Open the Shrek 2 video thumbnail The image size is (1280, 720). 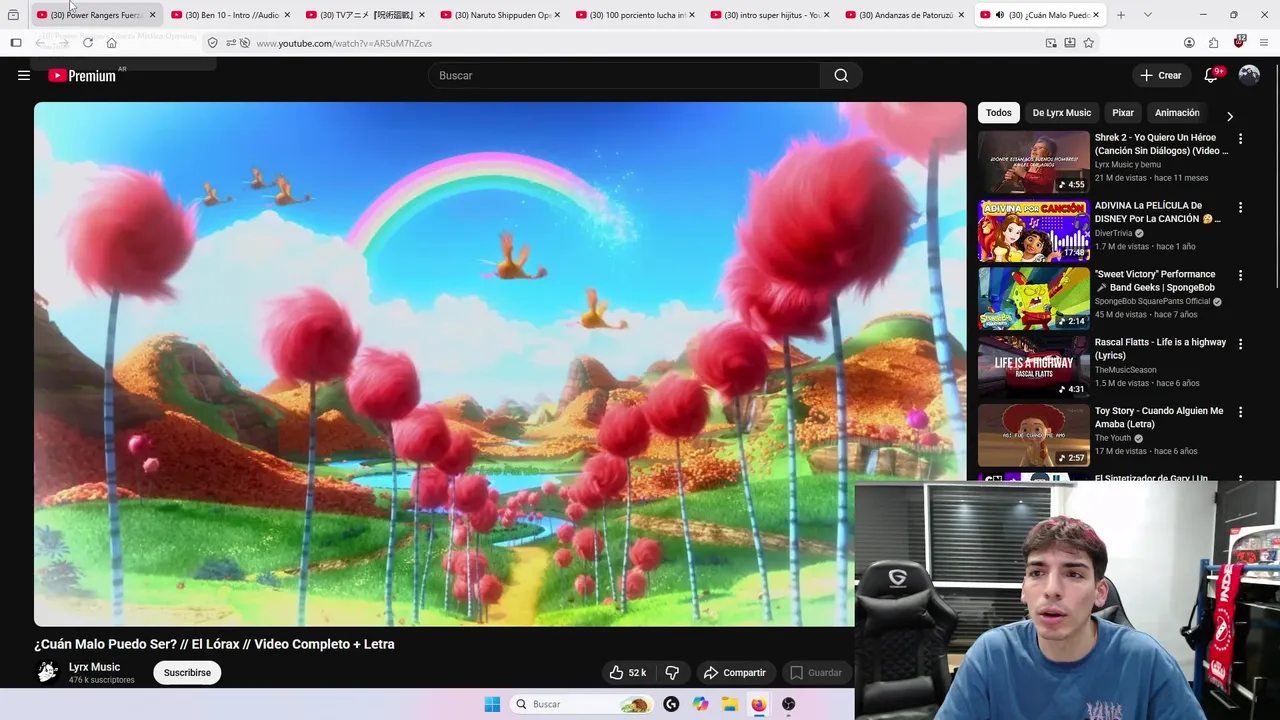coord(1034,162)
